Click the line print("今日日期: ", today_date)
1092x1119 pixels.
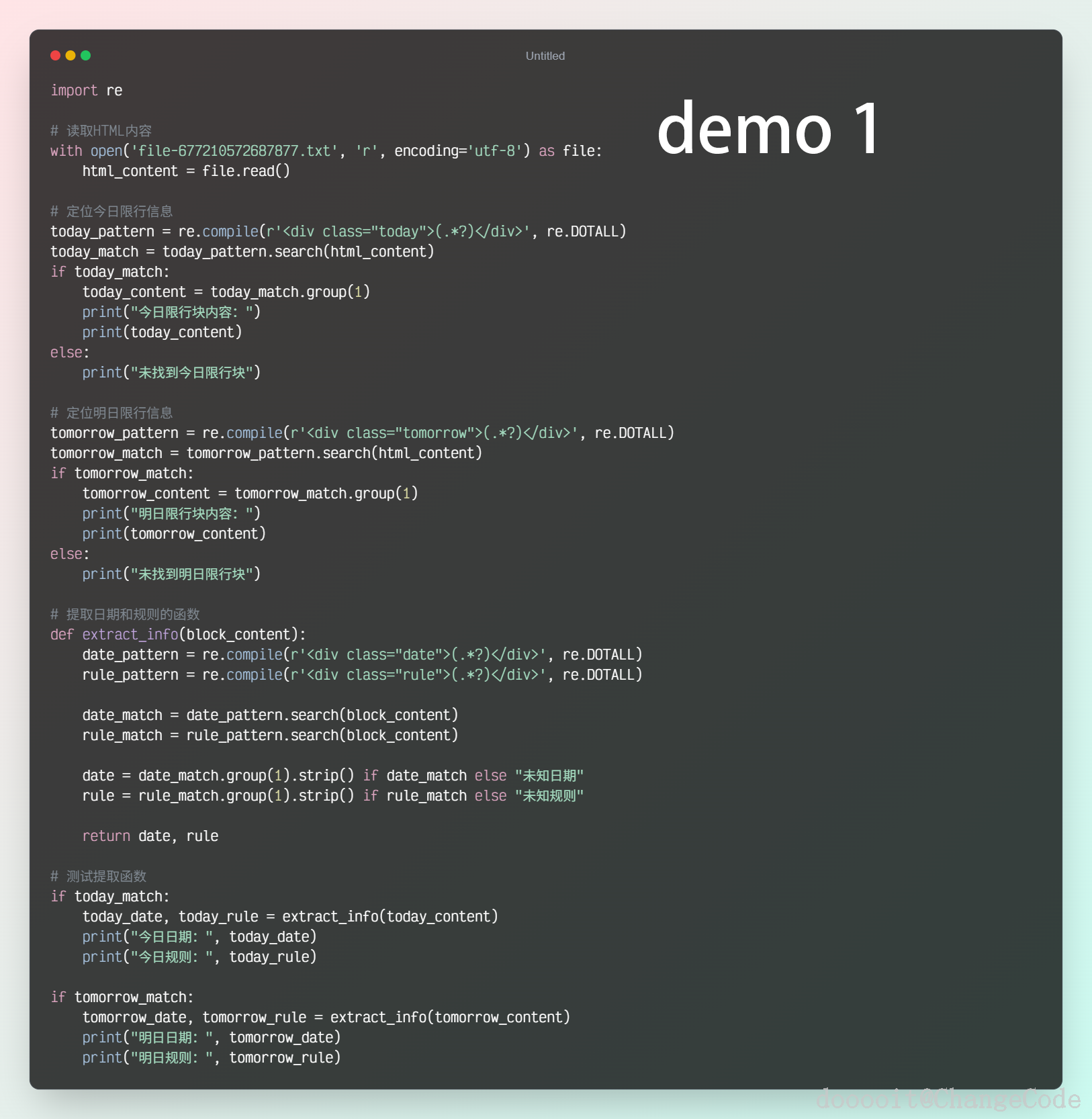[199, 937]
